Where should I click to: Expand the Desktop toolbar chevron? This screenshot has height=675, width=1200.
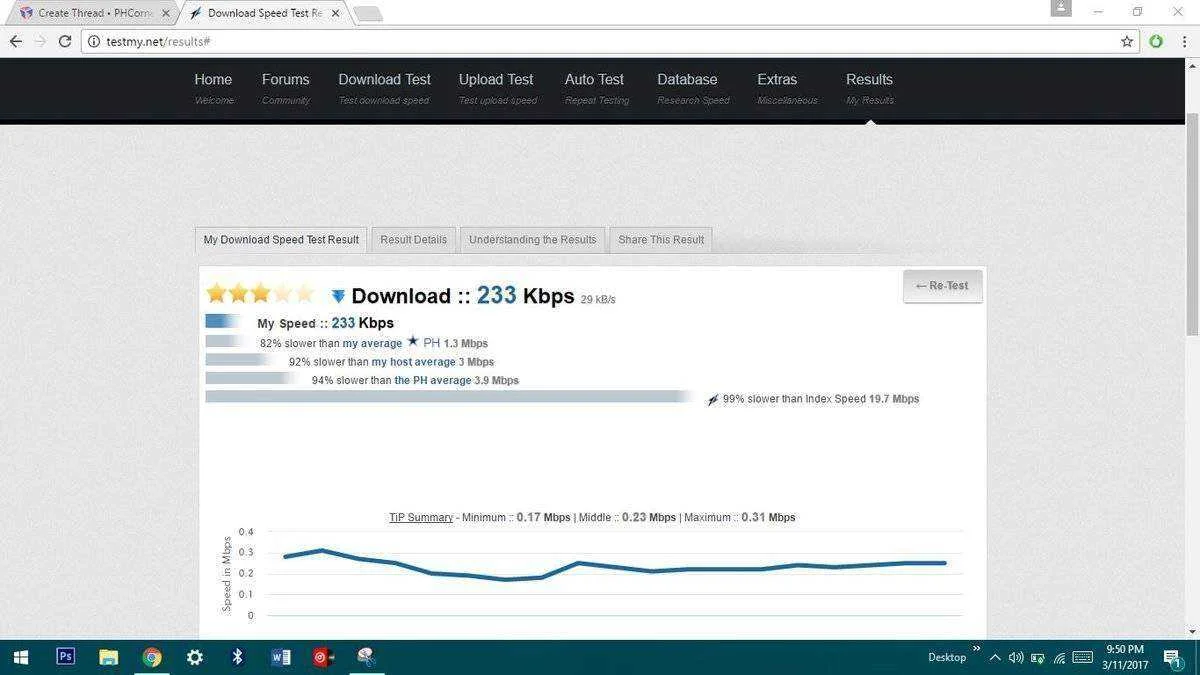pyautogui.click(x=976, y=650)
